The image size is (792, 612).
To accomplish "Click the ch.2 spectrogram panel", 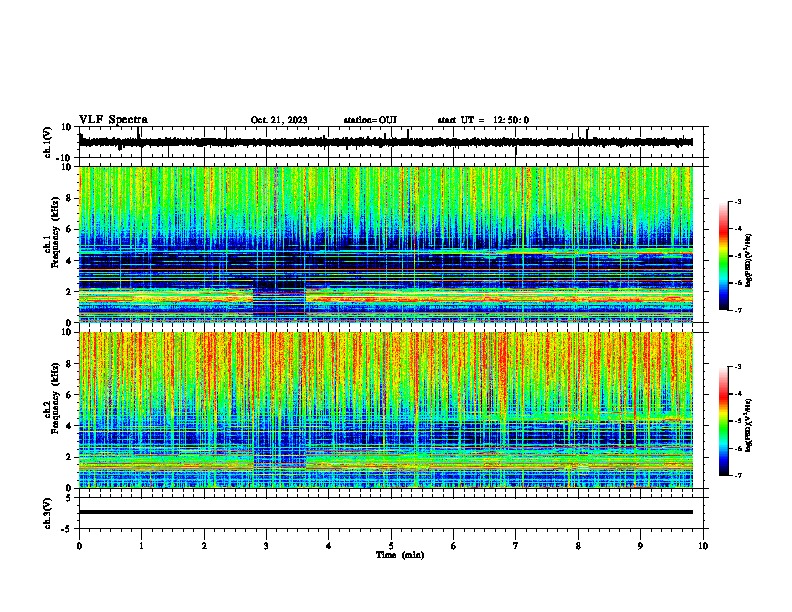I will click(x=386, y=410).
